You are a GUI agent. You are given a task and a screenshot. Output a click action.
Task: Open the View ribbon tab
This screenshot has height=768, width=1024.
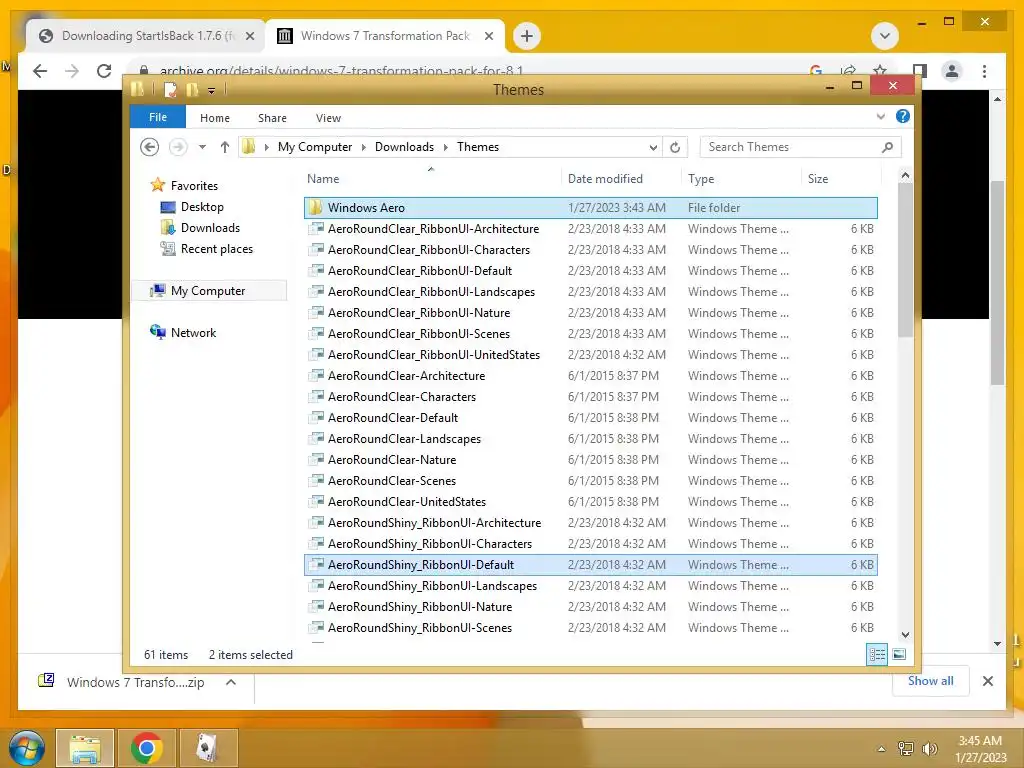328,118
